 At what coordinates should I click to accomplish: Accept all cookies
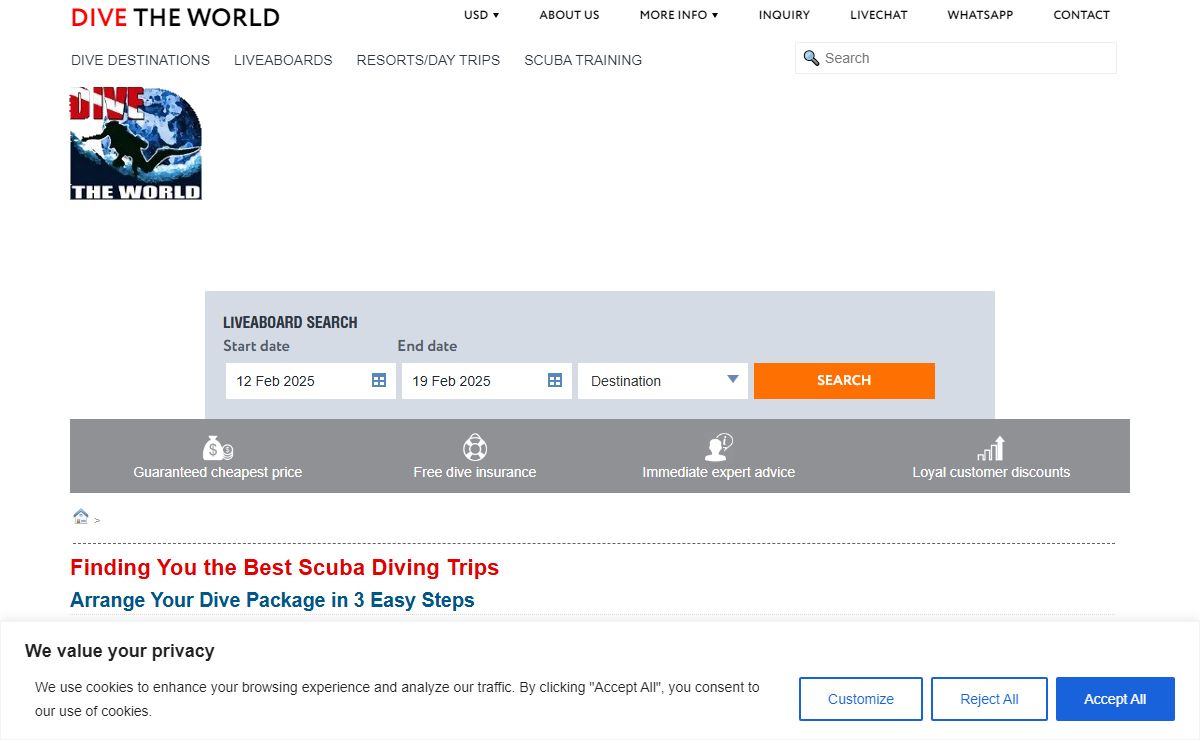[1115, 699]
